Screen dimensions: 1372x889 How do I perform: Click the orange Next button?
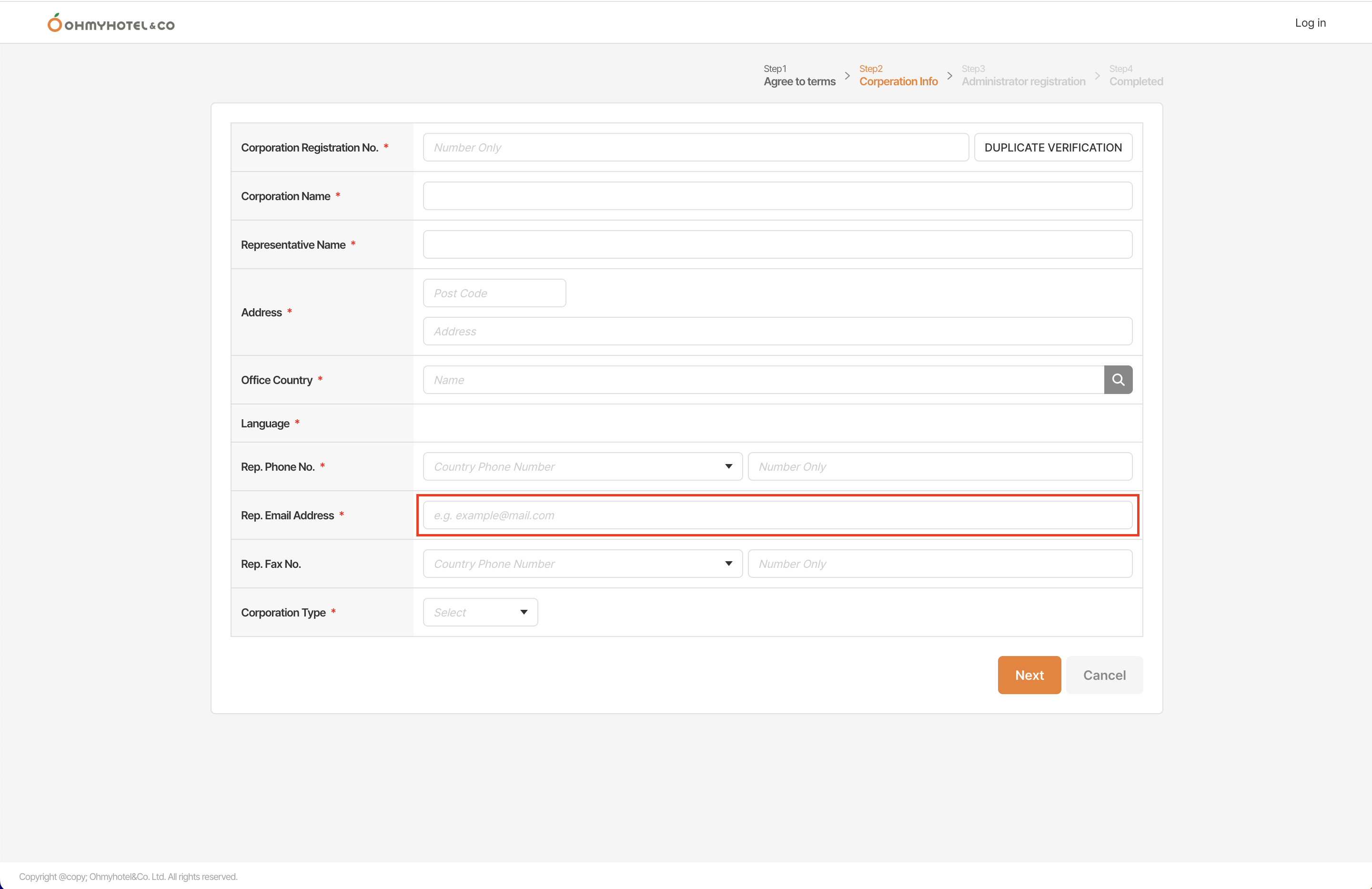(x=1029, y=675)
